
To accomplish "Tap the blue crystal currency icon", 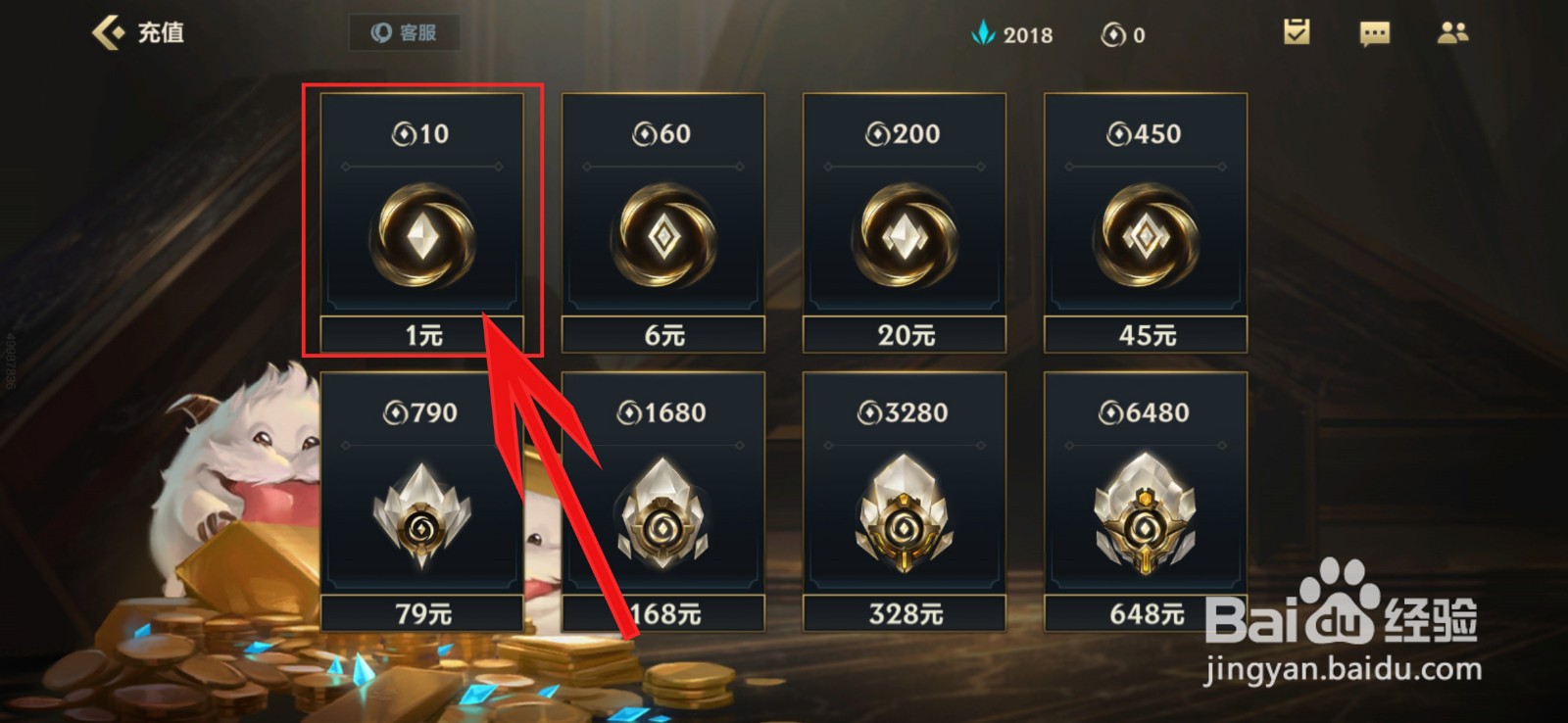I will coord(982,33).
